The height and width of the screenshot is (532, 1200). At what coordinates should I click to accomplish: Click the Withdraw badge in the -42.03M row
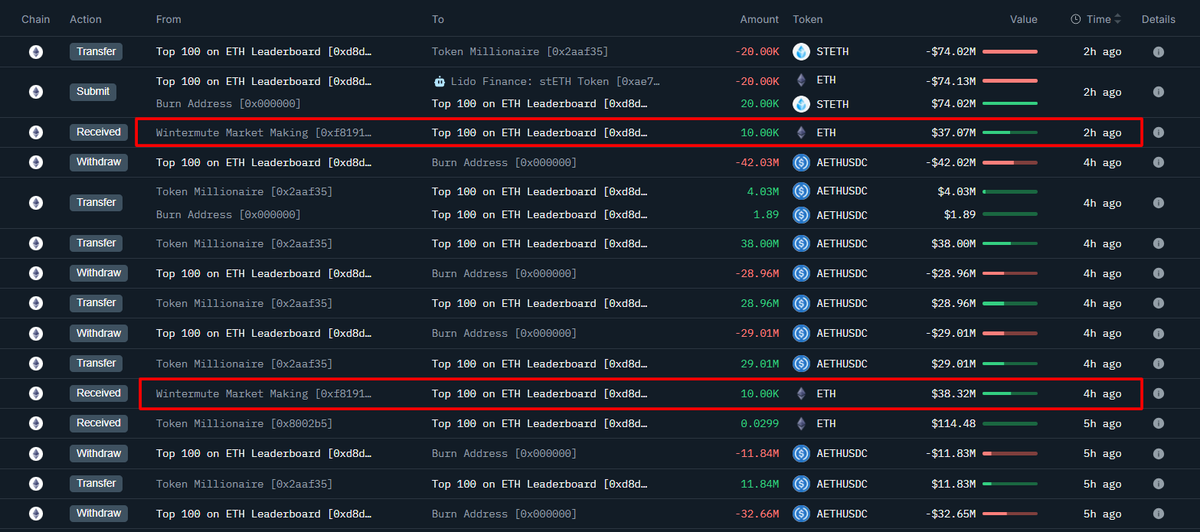98,162
